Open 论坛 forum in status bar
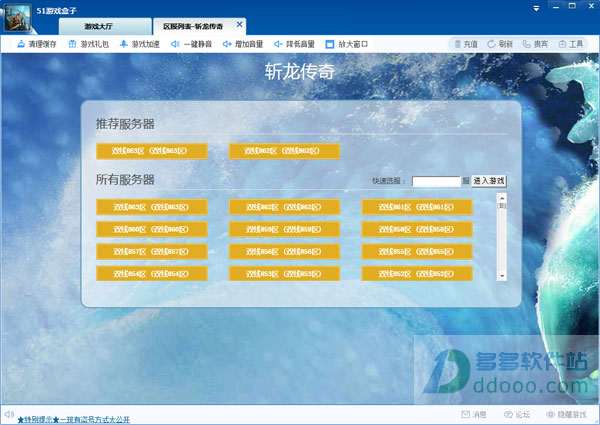This screenshot has height=425, width=600. (x=517, y=415)
